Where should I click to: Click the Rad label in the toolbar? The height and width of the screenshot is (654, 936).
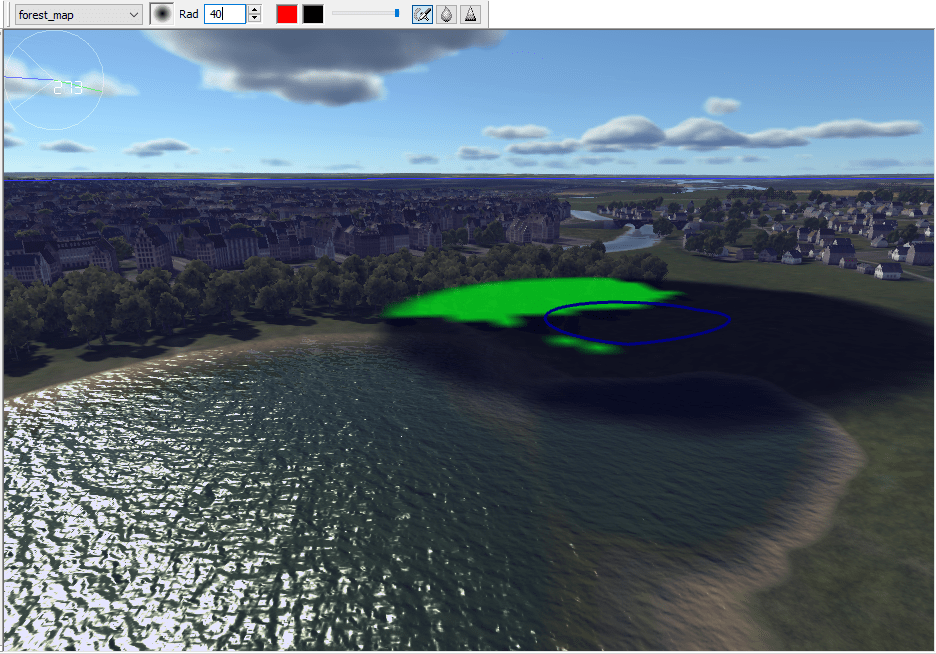click(x=189, y=14)
